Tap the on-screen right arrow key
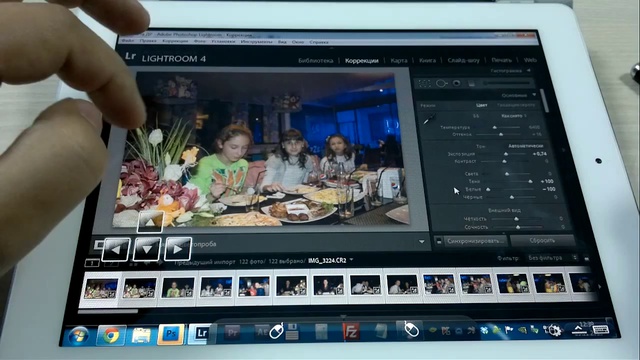 pos(178,248)
